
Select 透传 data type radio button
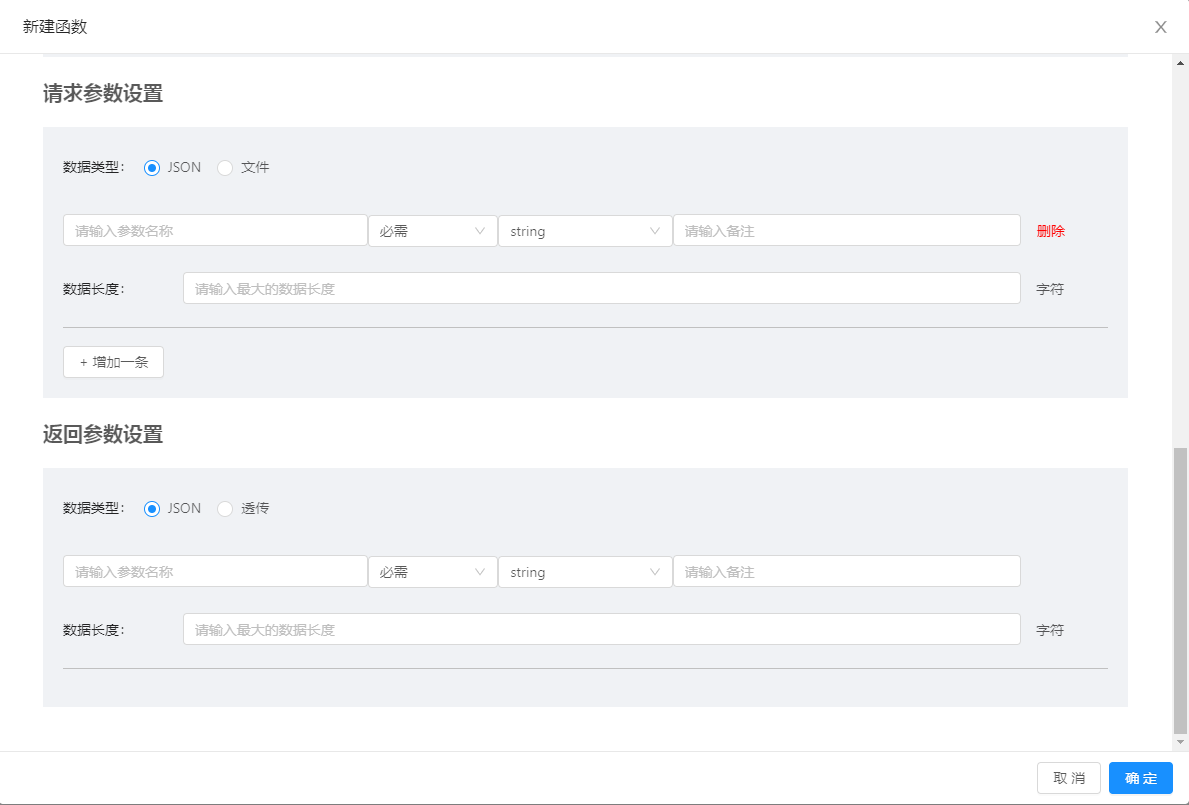[225, 509]
